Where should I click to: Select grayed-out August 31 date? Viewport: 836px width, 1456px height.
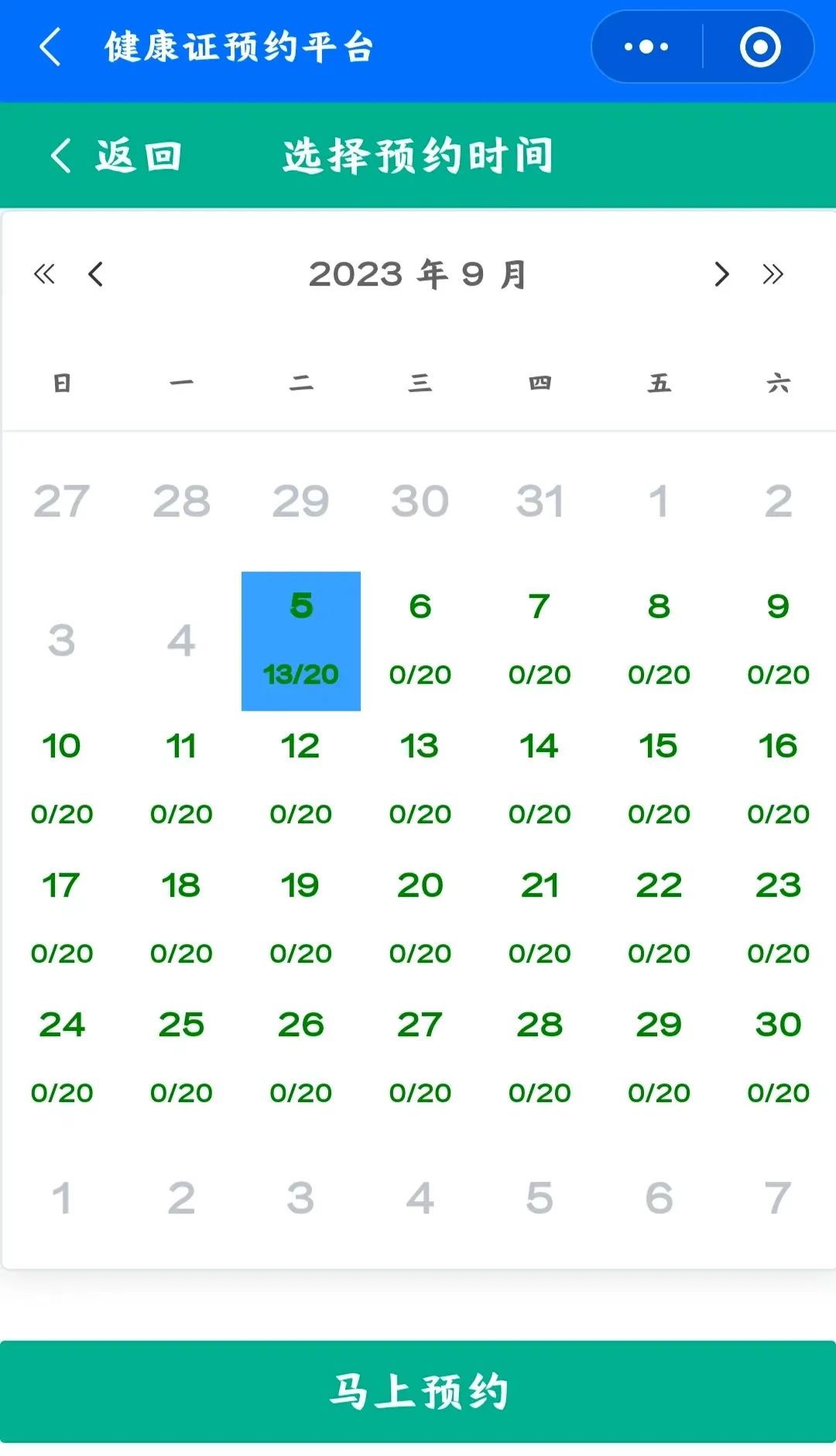pyautogui.click(x=540, y=501)
